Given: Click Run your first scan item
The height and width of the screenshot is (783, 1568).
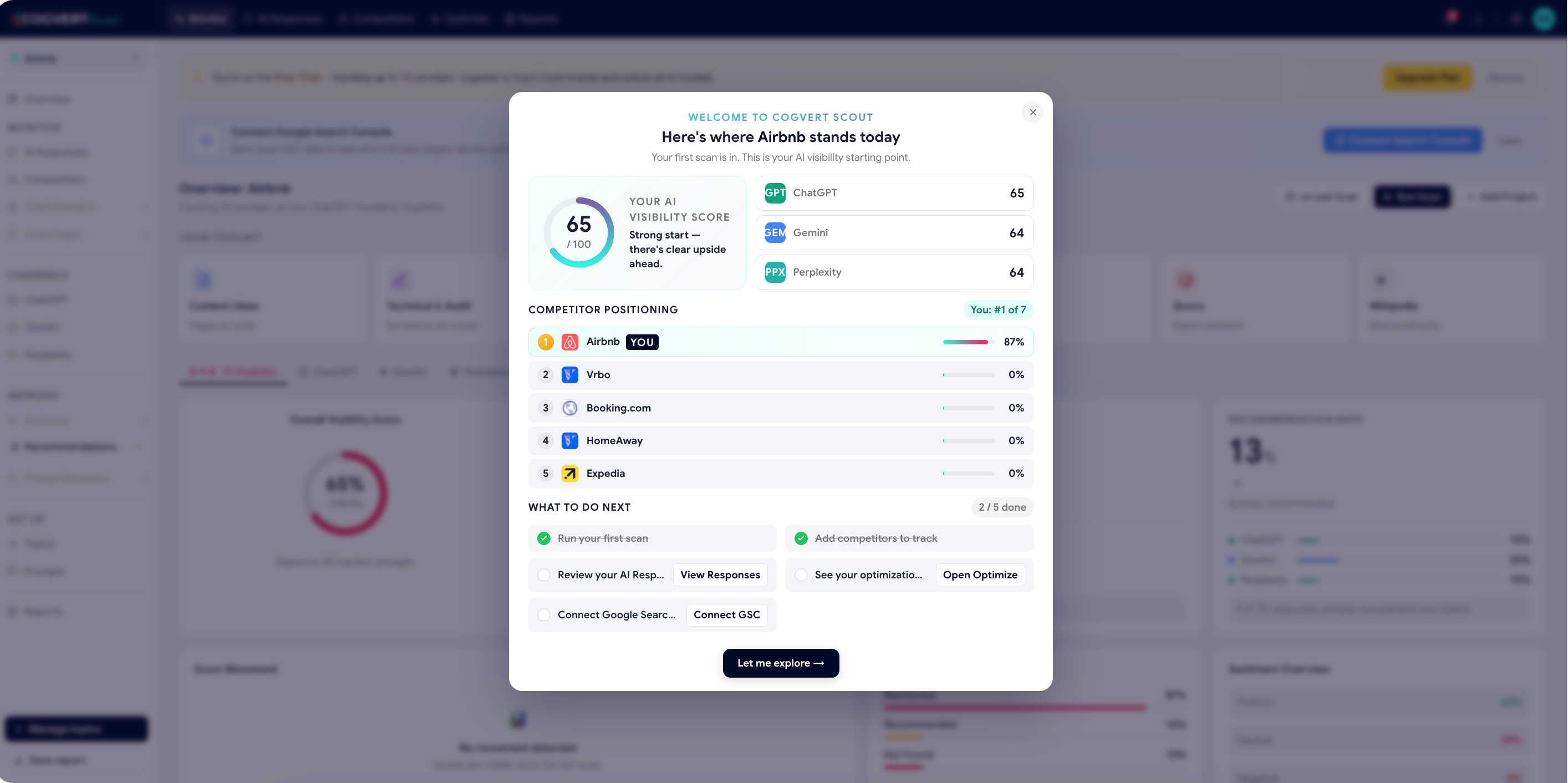Looking at the screenshot, I should [652, 538].
